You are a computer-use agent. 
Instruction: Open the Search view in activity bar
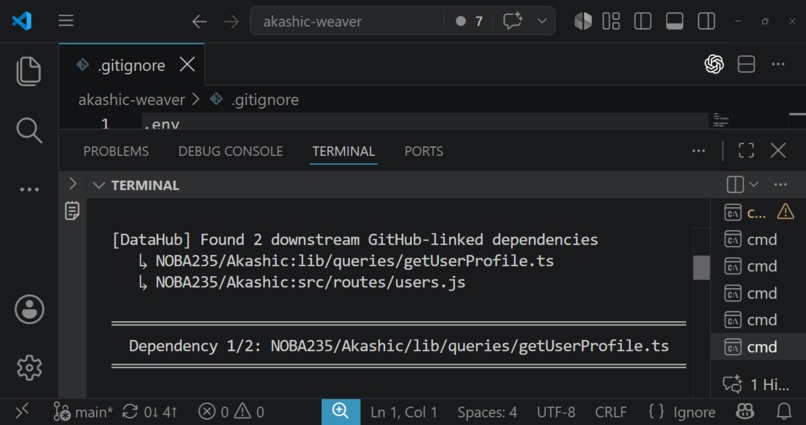[29, 130]
